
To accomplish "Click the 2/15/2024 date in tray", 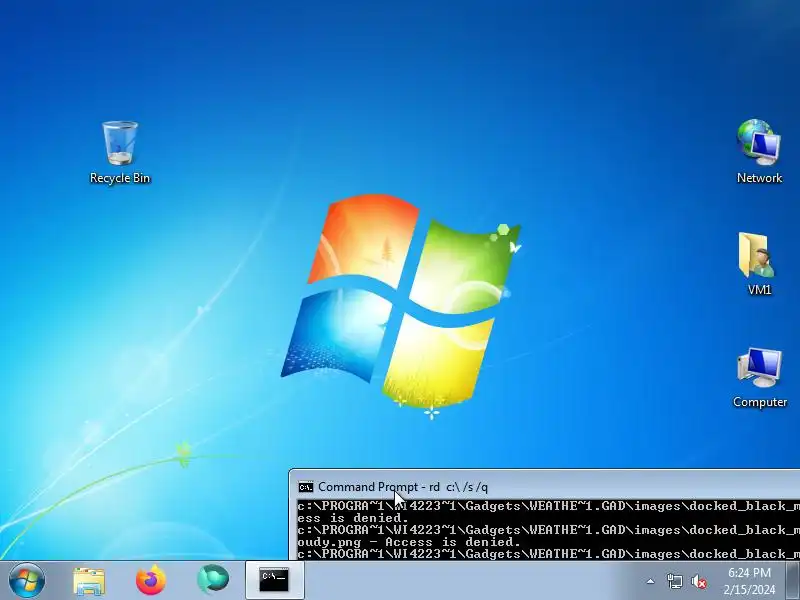I will pos(749,590).
